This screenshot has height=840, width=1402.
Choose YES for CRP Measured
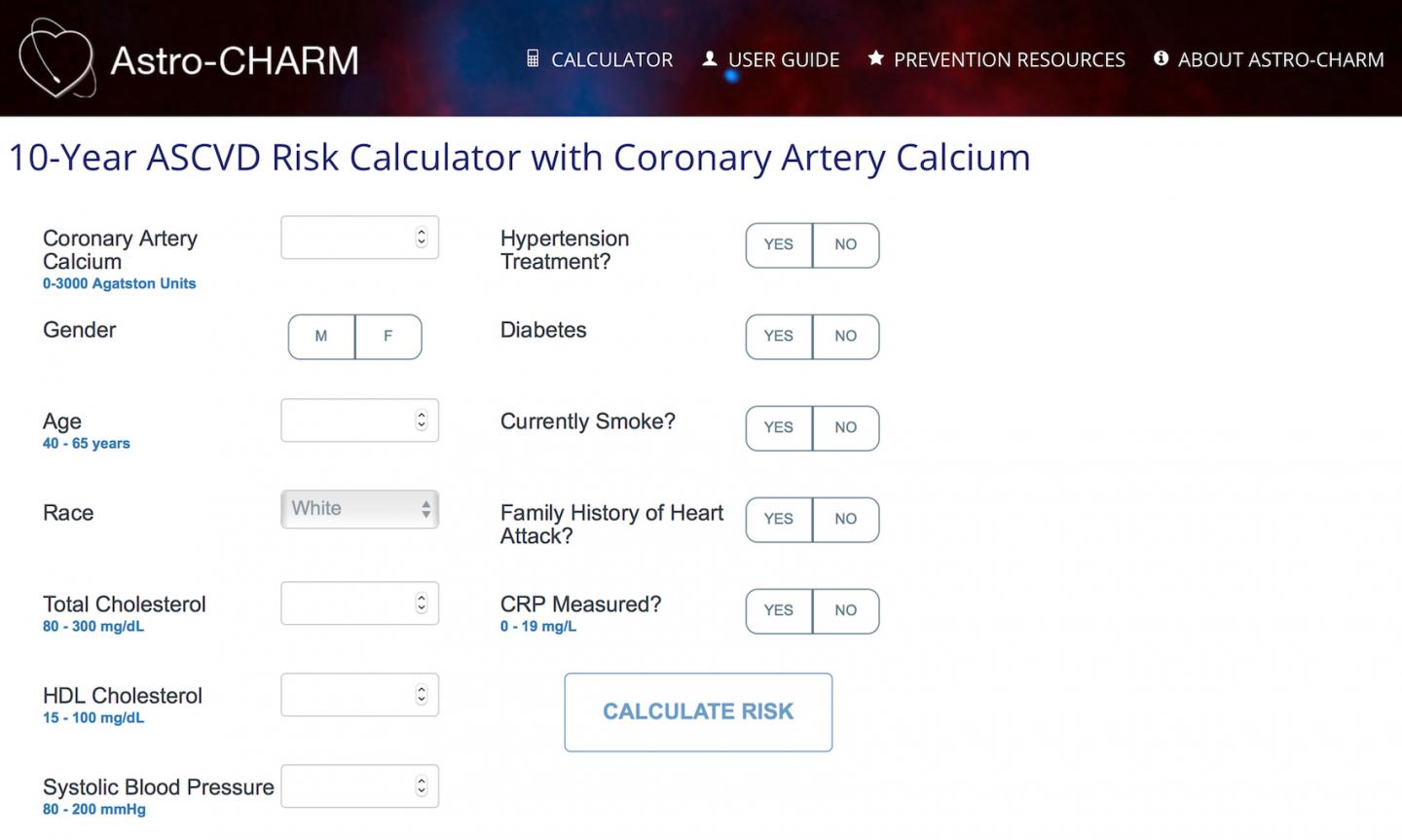point(779,611)
